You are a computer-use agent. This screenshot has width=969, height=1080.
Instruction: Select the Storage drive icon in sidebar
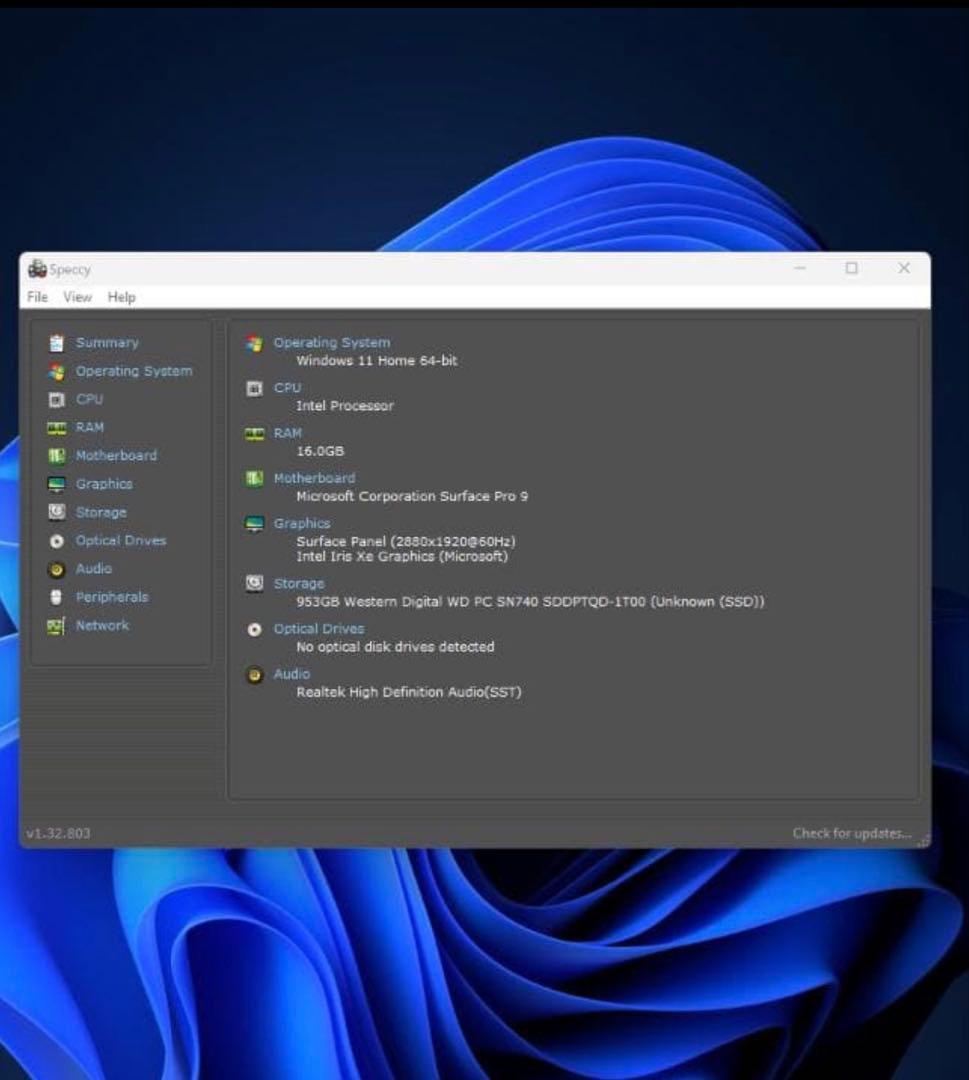click(x=57, y=512)
